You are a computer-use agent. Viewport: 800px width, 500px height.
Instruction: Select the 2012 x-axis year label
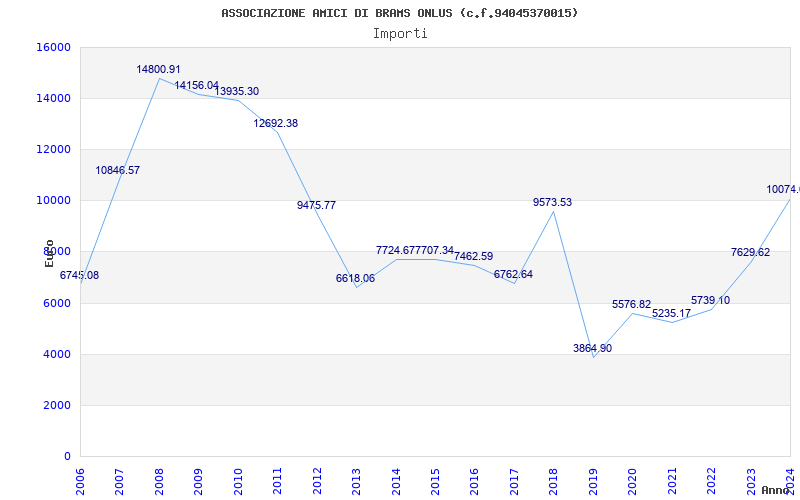tap(317, 481)
